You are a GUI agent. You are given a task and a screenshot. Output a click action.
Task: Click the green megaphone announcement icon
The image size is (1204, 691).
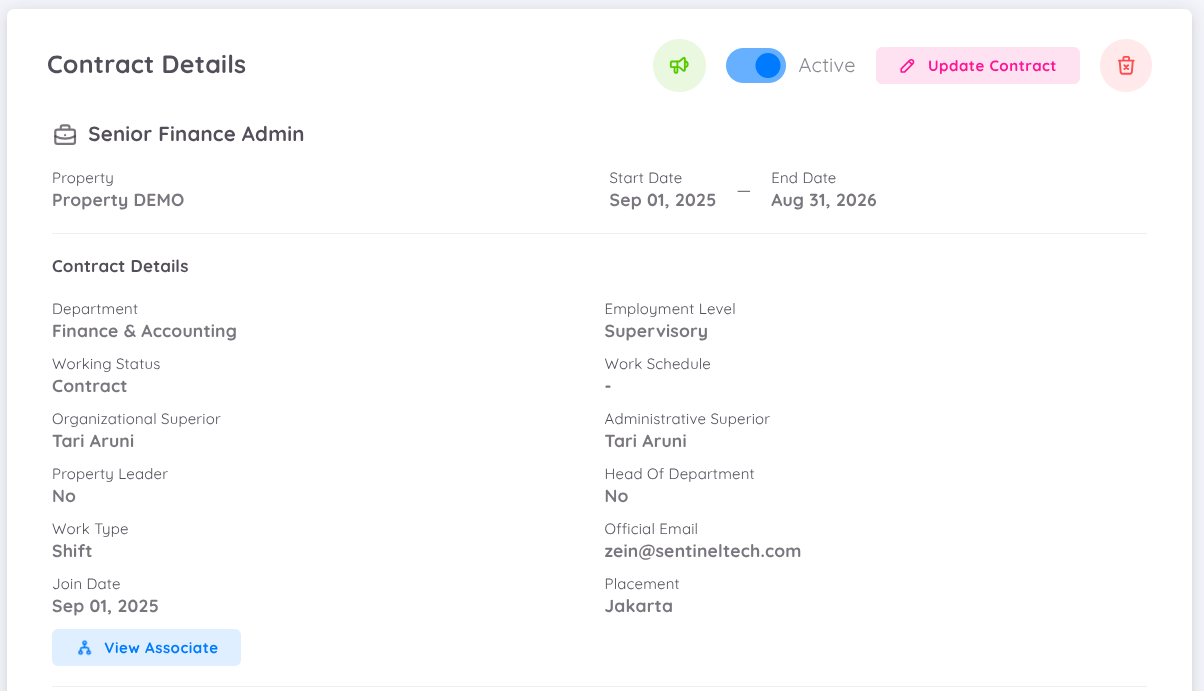(x=679, y=64)
